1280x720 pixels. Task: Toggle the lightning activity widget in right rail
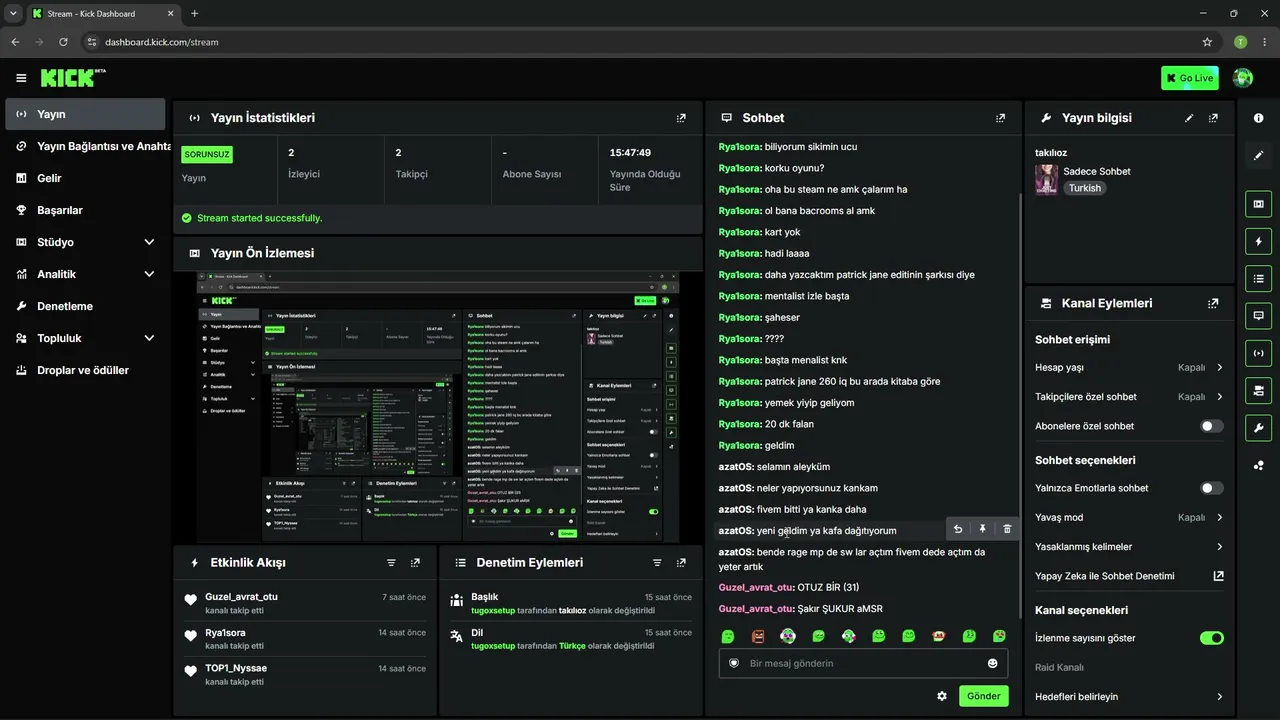pyautogui.click(x=1258, y=241)
